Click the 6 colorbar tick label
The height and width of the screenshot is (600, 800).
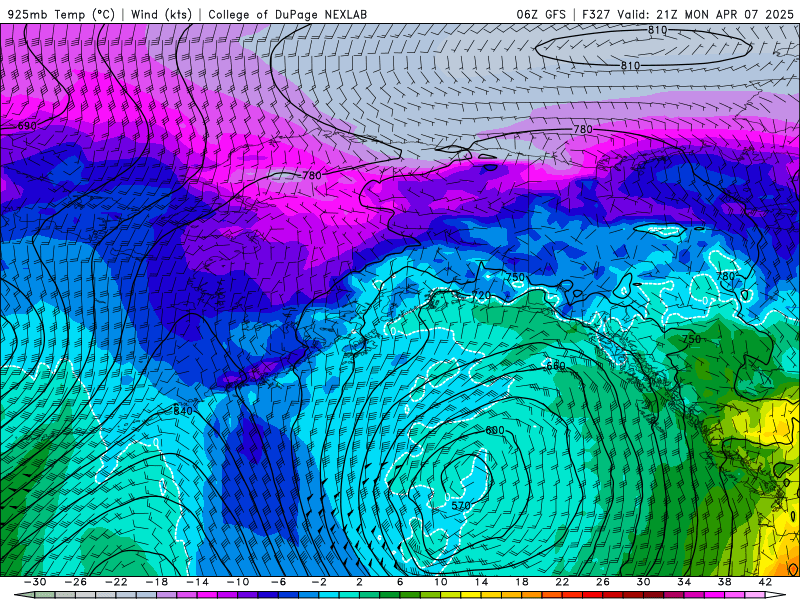[400, 582]
